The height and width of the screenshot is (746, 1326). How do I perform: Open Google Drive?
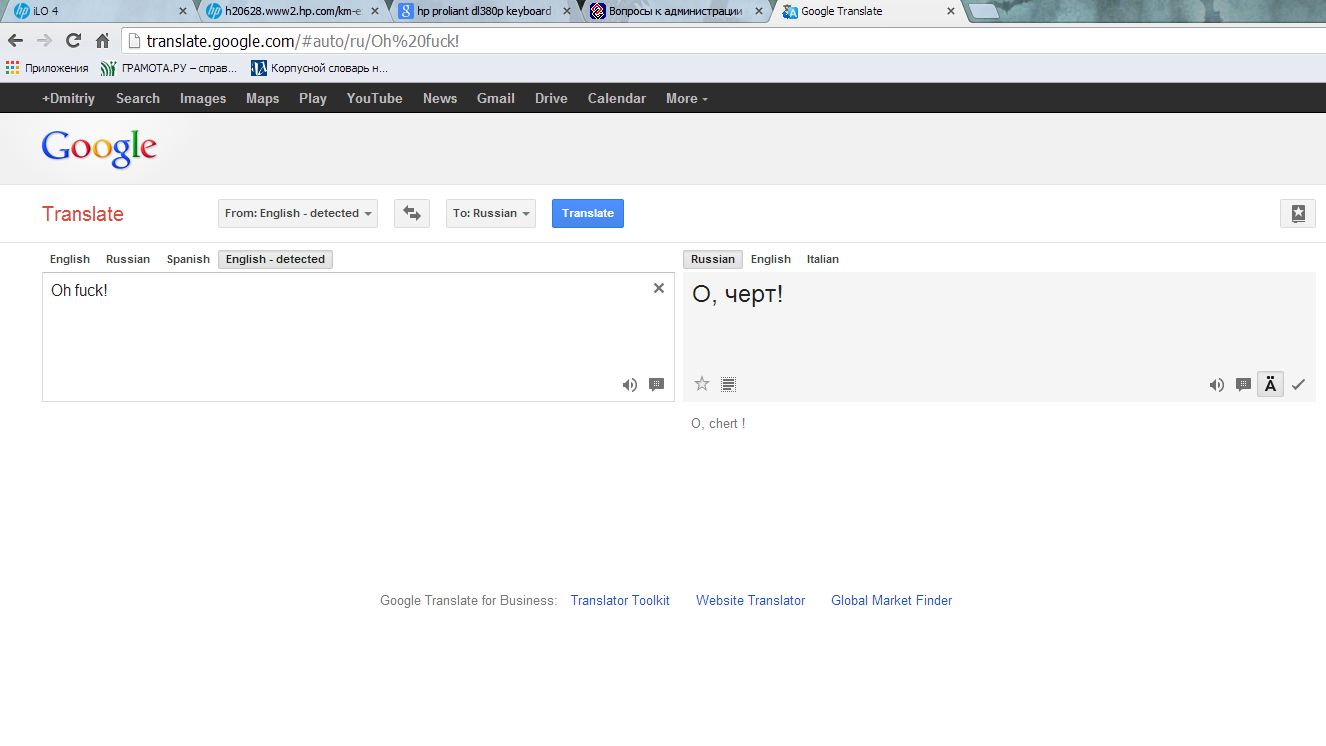click(551, 98)
